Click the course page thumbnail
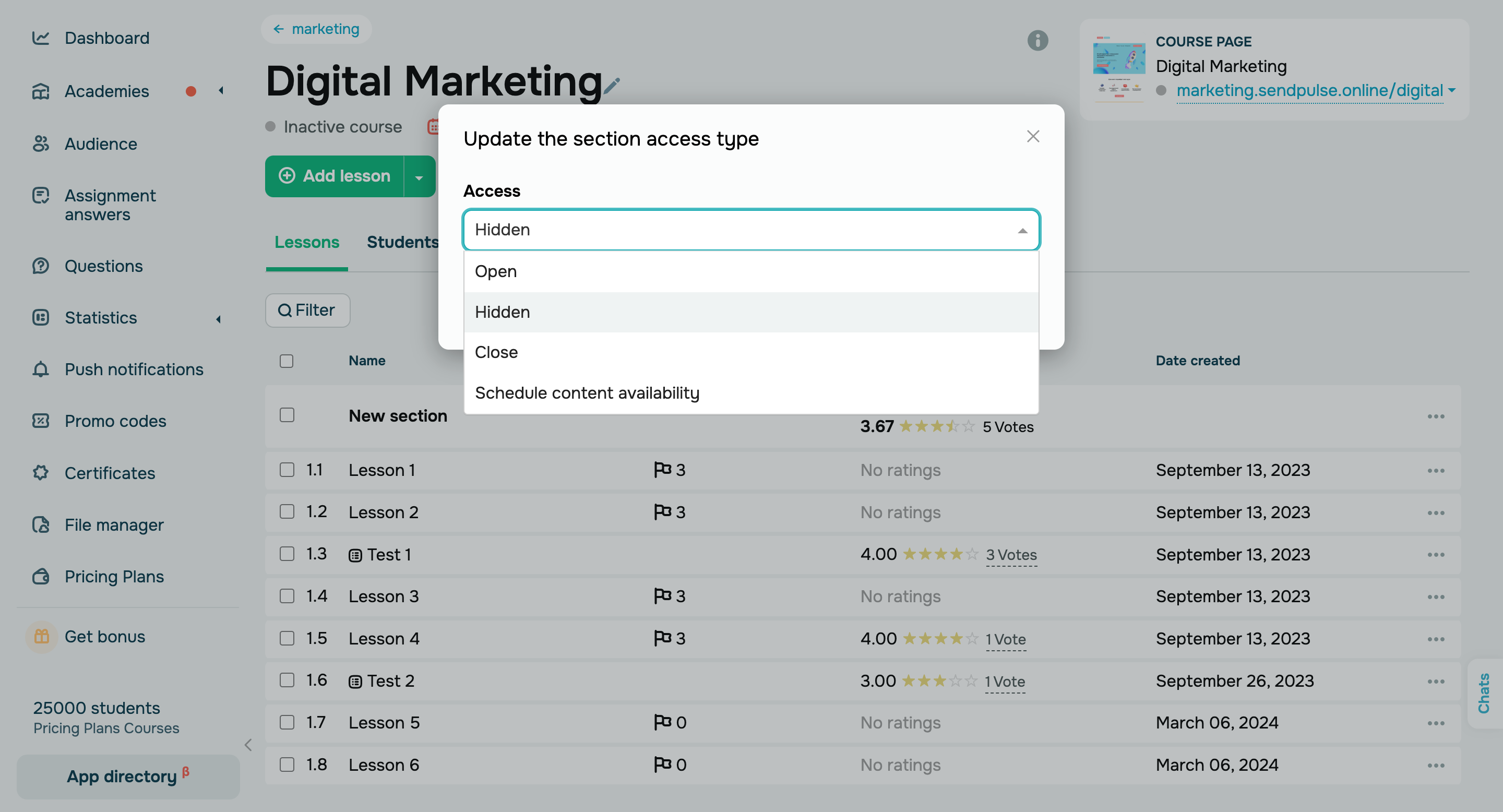 click(1118, 67)
